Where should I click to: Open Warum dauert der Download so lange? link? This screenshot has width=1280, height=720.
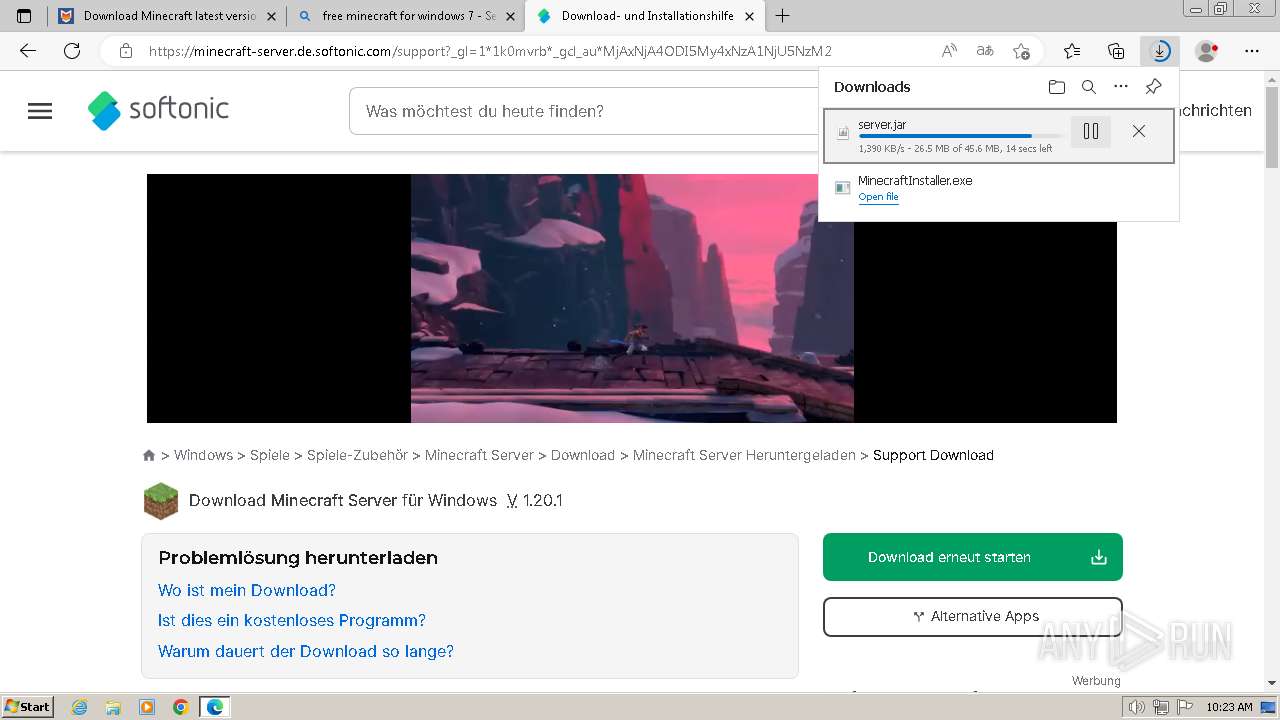pos(306,652)
